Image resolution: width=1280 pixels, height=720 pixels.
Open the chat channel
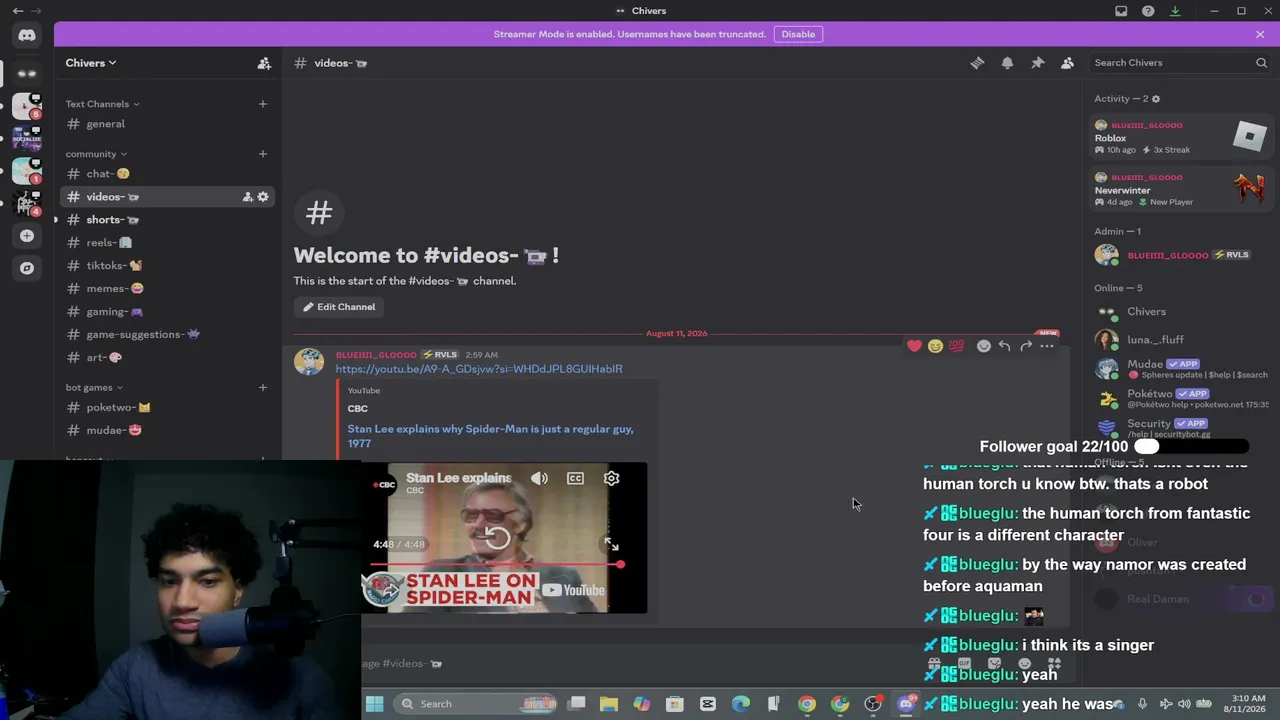click(x=166, y=174)
